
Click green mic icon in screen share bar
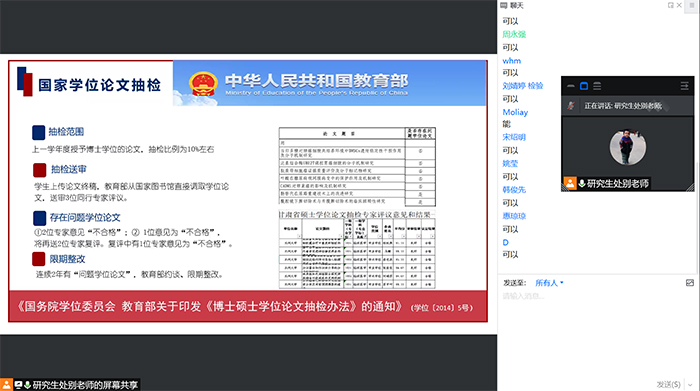point(27,385)
